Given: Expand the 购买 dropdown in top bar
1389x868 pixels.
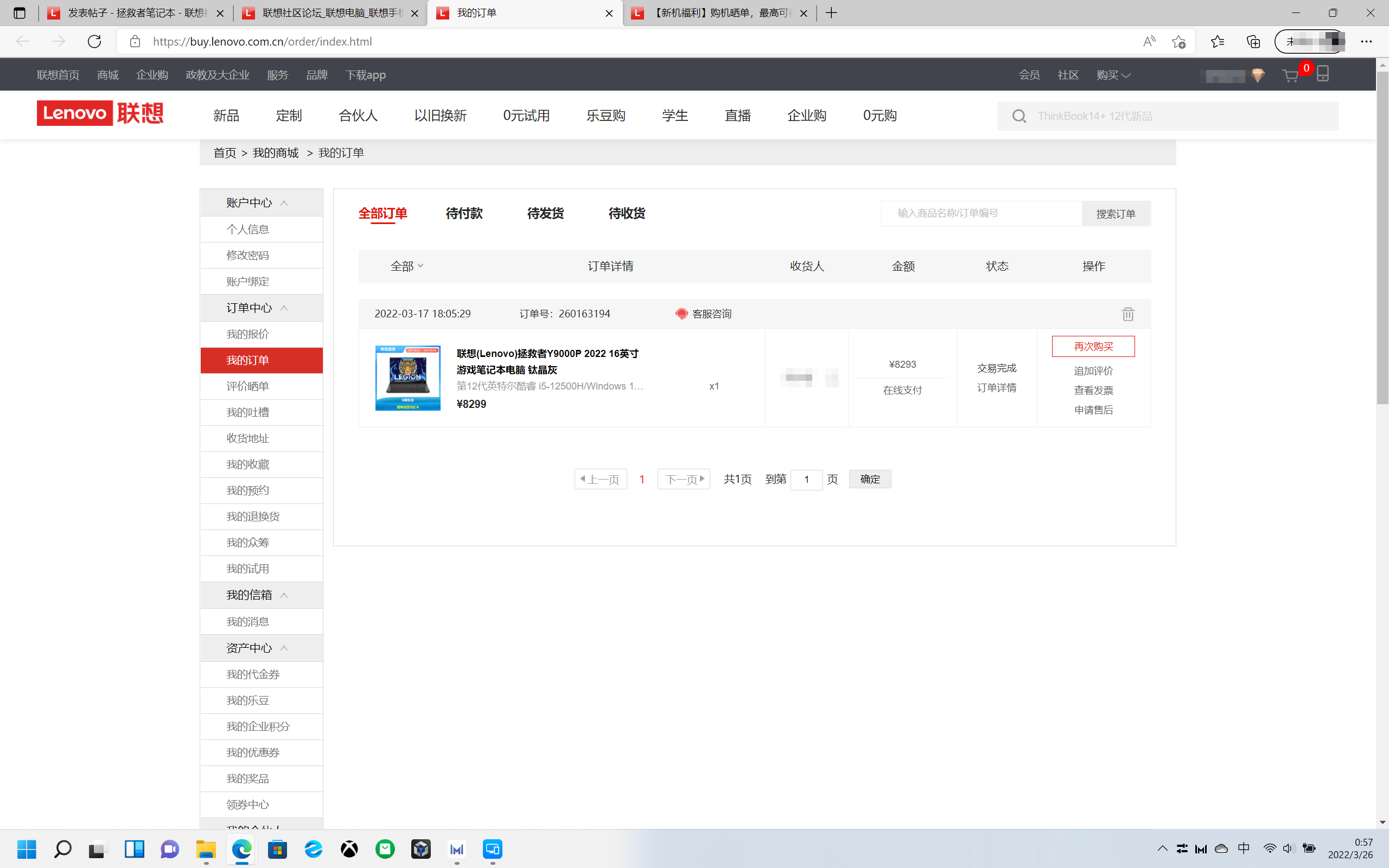Looking at the screenshot, I should pos(1113,75).
